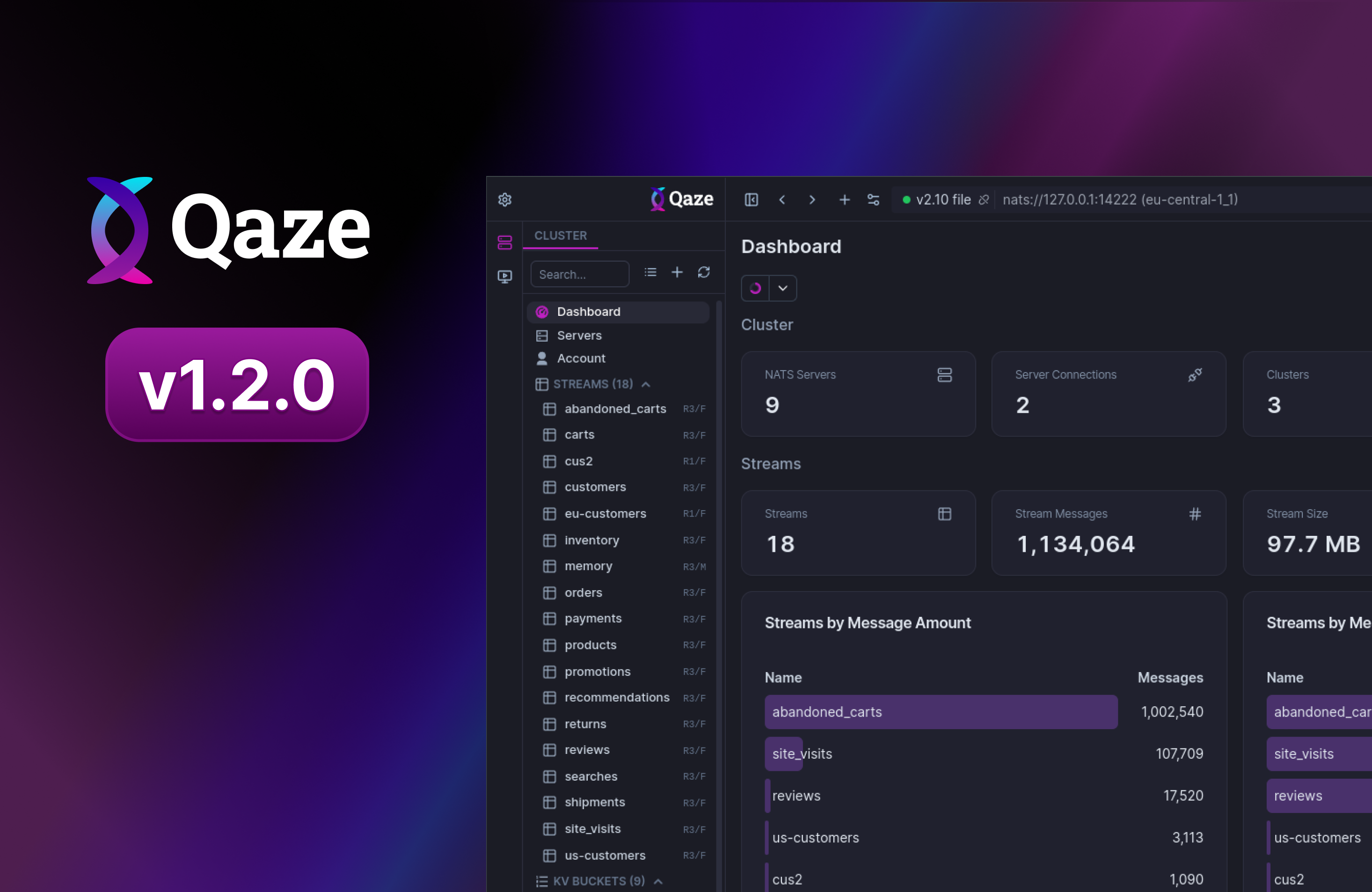
Task: Click the plus icon to add a new stream
Action: [677, 272]
